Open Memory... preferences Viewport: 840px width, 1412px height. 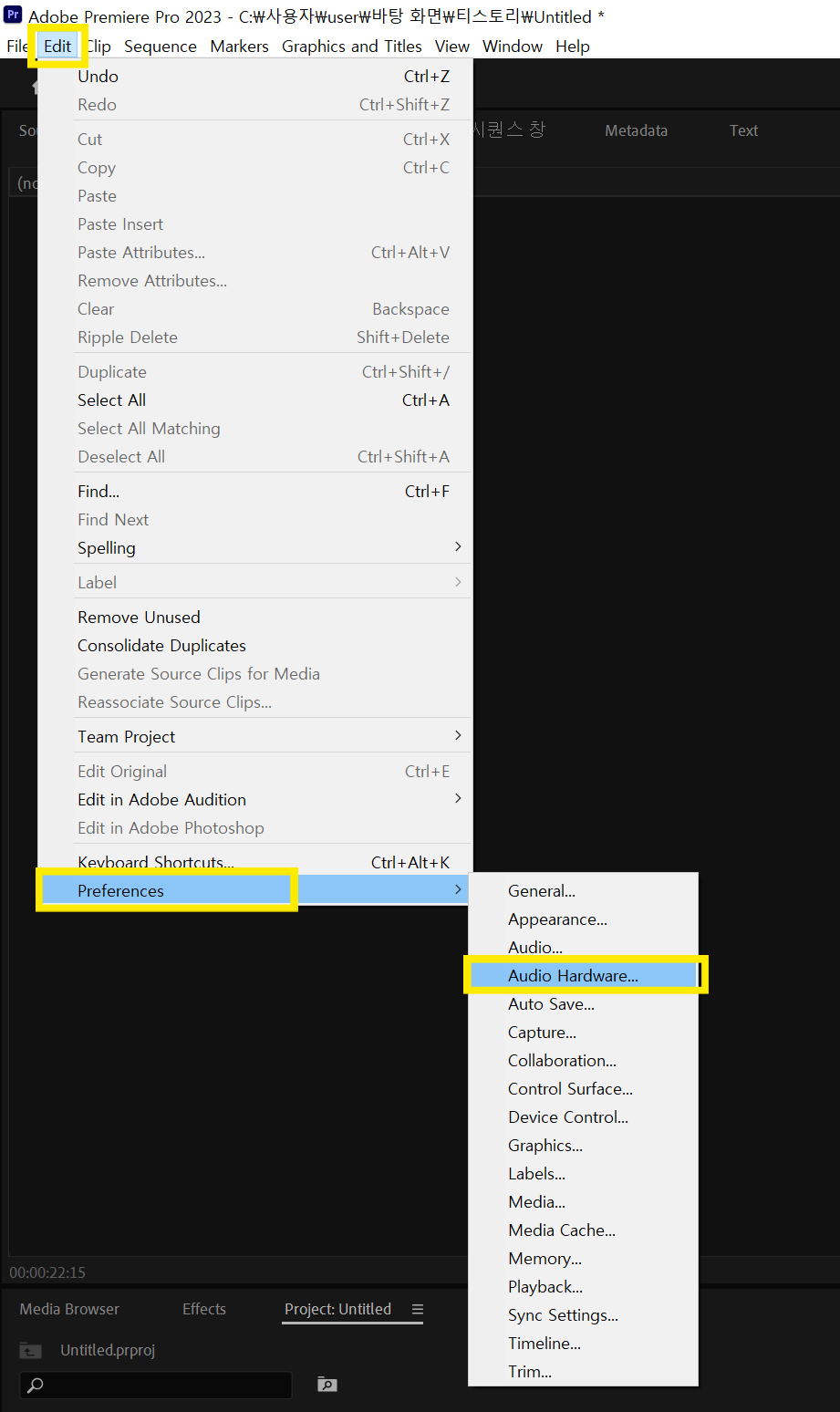point(583,1259)
